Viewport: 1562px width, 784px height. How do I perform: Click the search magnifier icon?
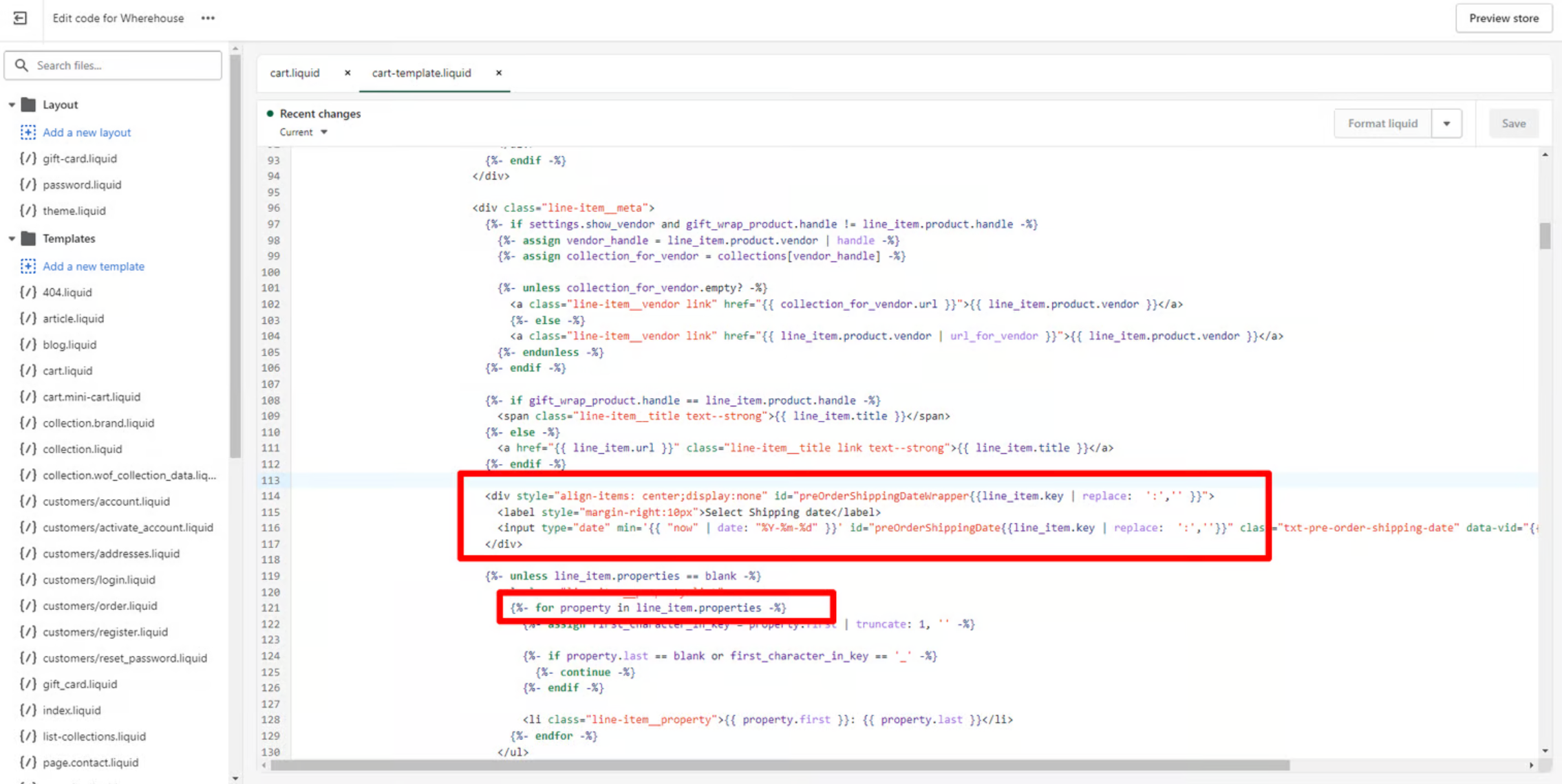(21, 65)
